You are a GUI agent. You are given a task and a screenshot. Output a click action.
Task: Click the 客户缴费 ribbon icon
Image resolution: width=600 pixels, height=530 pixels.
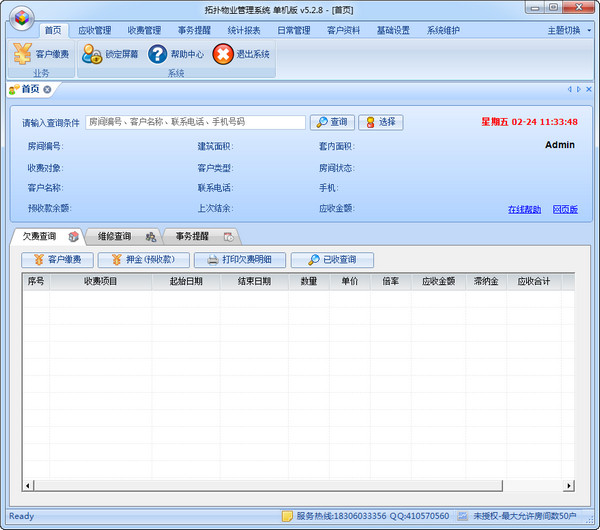coord(24,54)
